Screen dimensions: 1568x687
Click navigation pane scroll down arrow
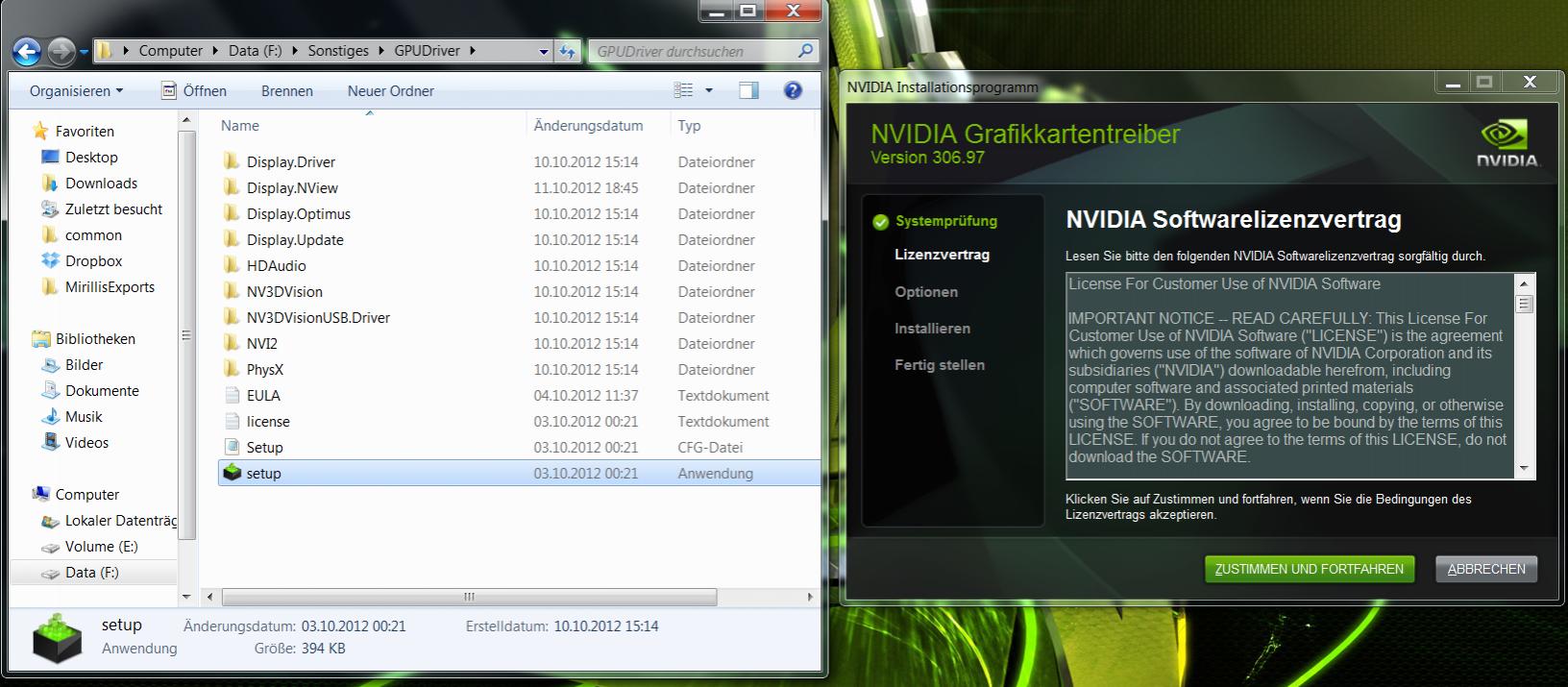point(186,596)
